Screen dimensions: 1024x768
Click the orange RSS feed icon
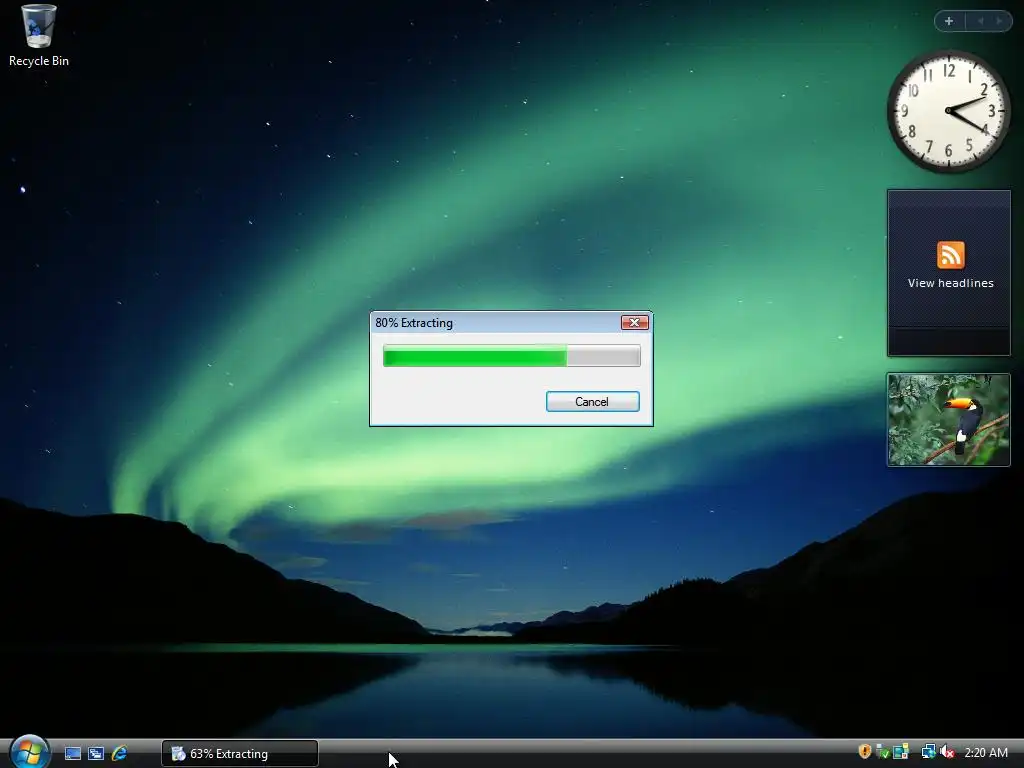point(950,255)
